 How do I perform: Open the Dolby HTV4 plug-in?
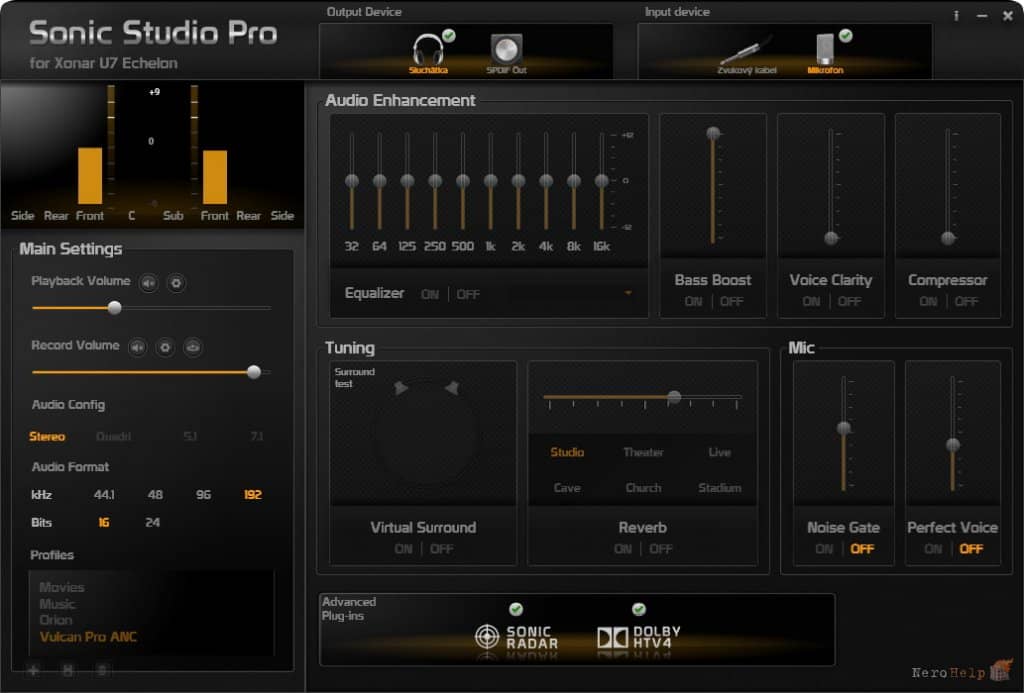click(639, 637)
